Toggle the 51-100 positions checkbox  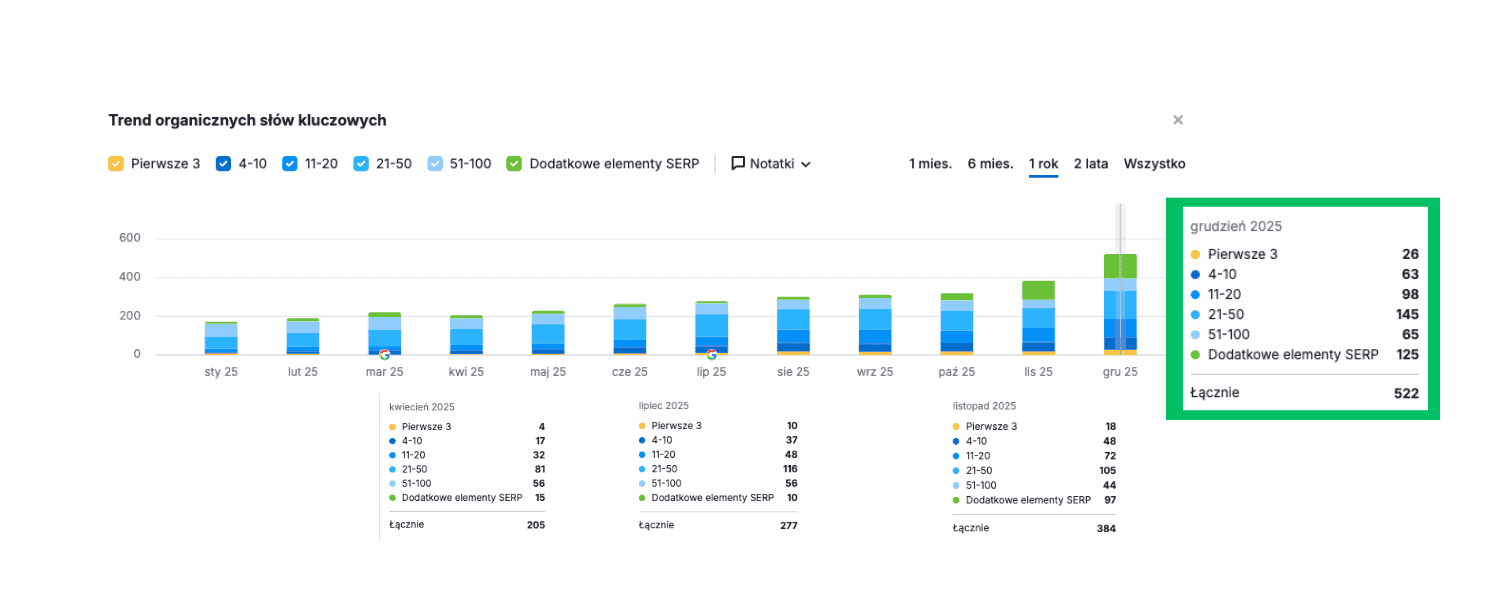pyautogui.click(x=435, y=164)
